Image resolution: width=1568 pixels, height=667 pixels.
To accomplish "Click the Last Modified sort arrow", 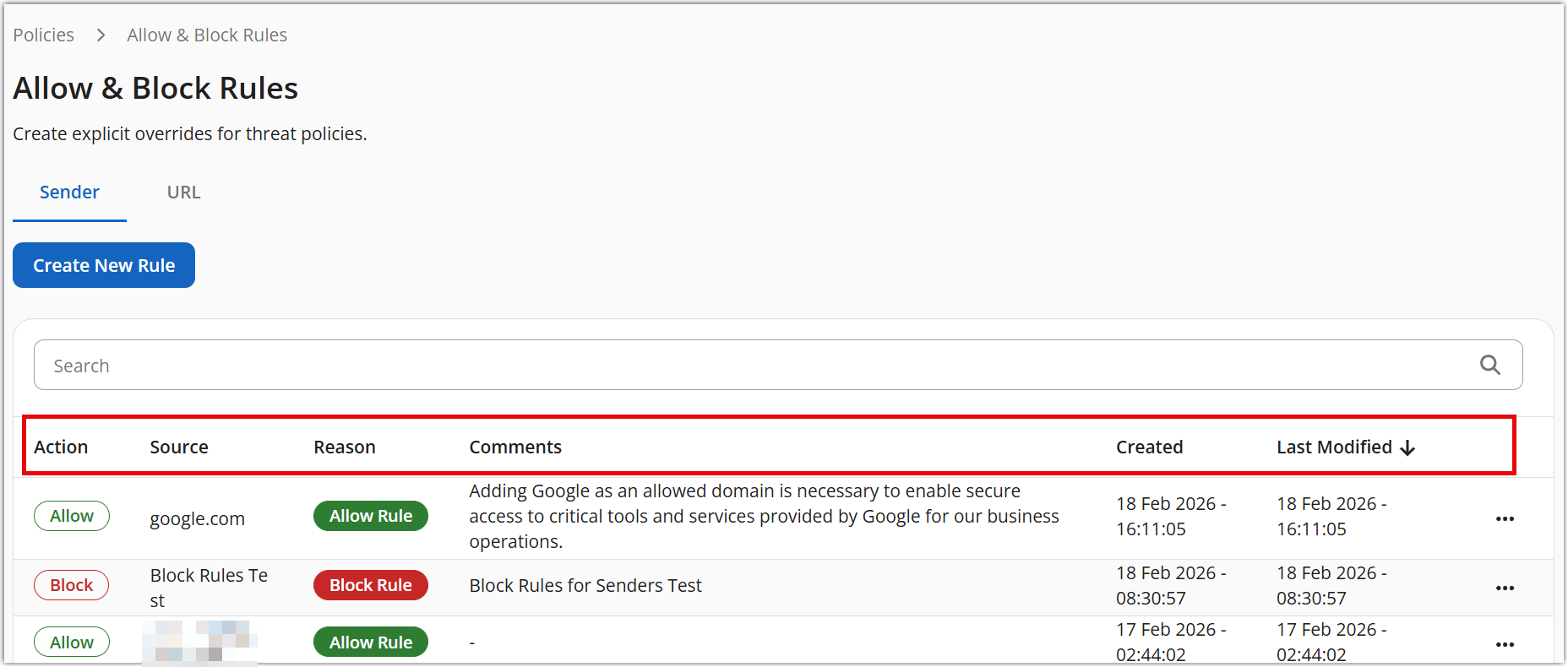I will click(1407, 447).
